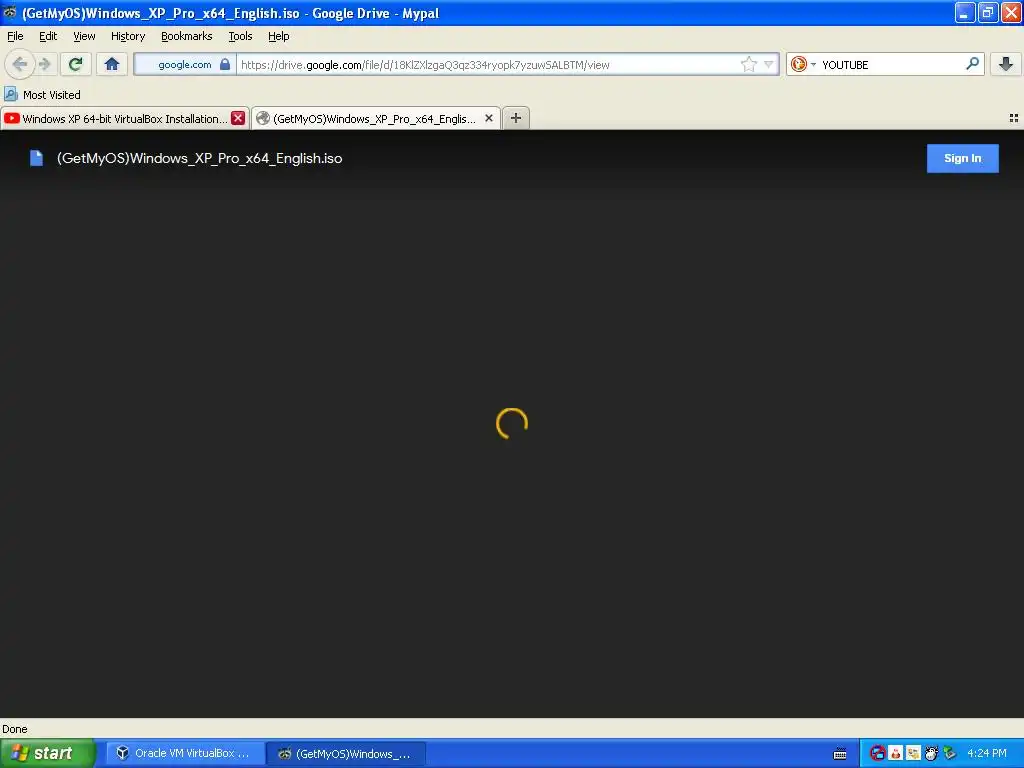This screenshot has width=1024, height=768.
Task: Click the Forward navigation arrow
Action: point(44,64)
